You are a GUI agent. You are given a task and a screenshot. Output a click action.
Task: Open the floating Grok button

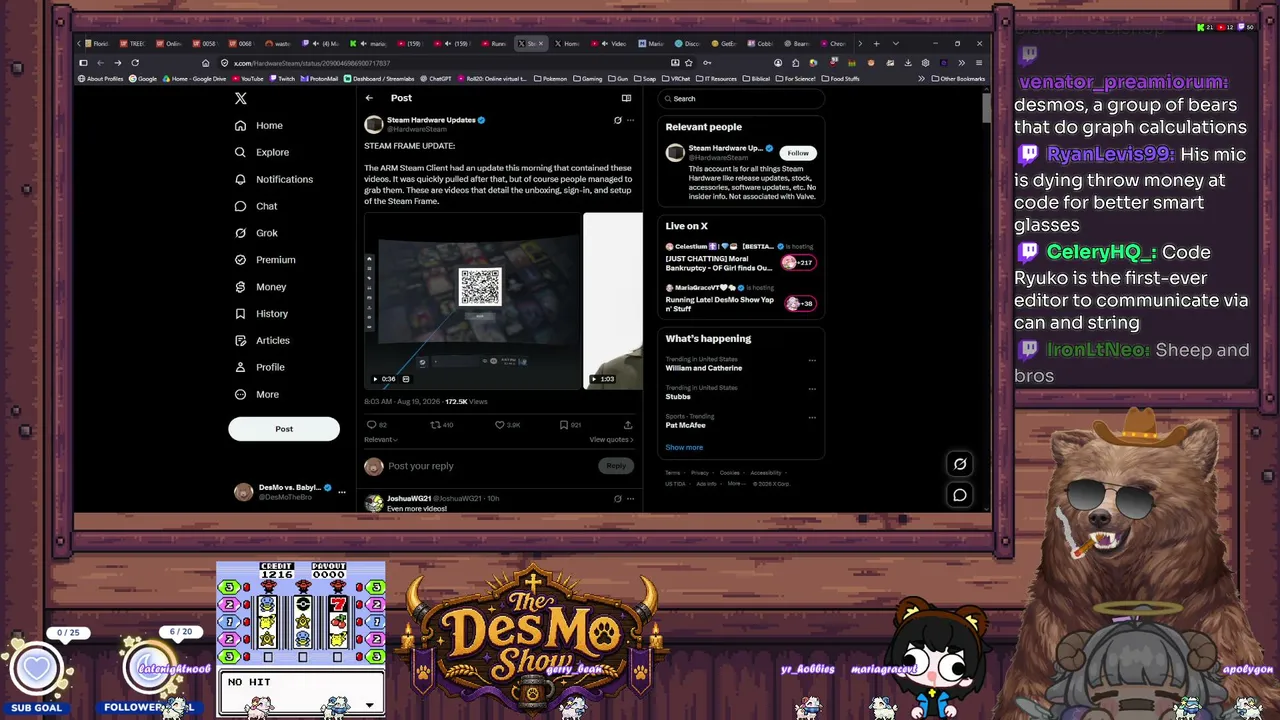(960, 464)
